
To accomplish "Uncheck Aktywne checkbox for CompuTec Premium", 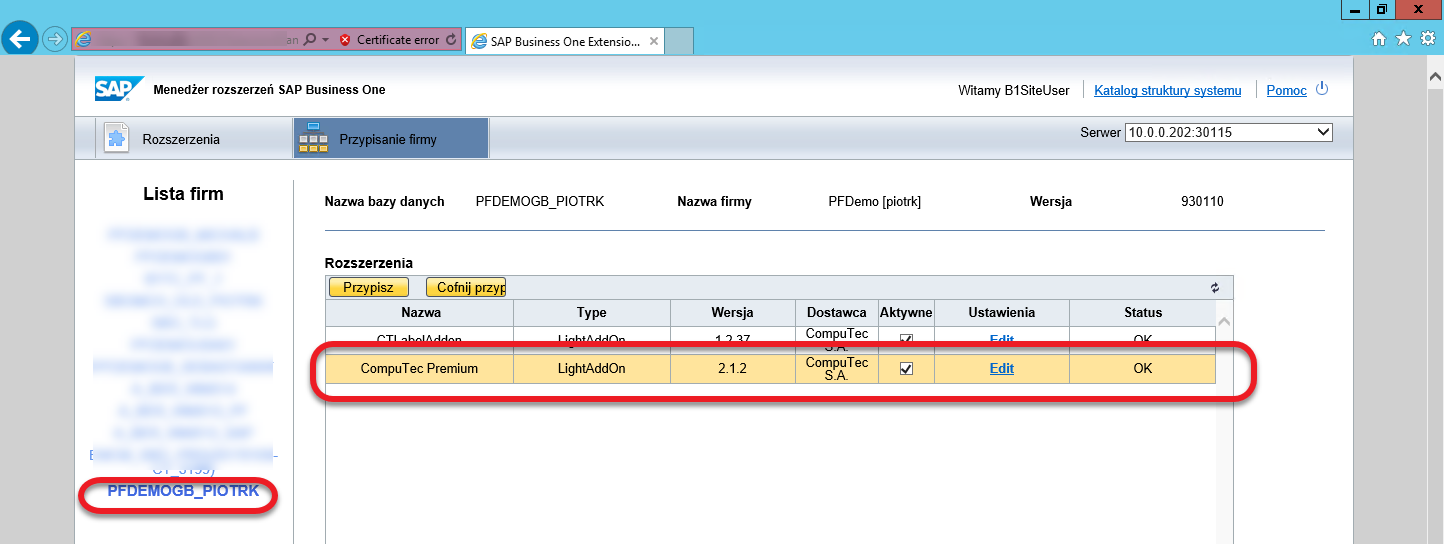I will point(906,368).
